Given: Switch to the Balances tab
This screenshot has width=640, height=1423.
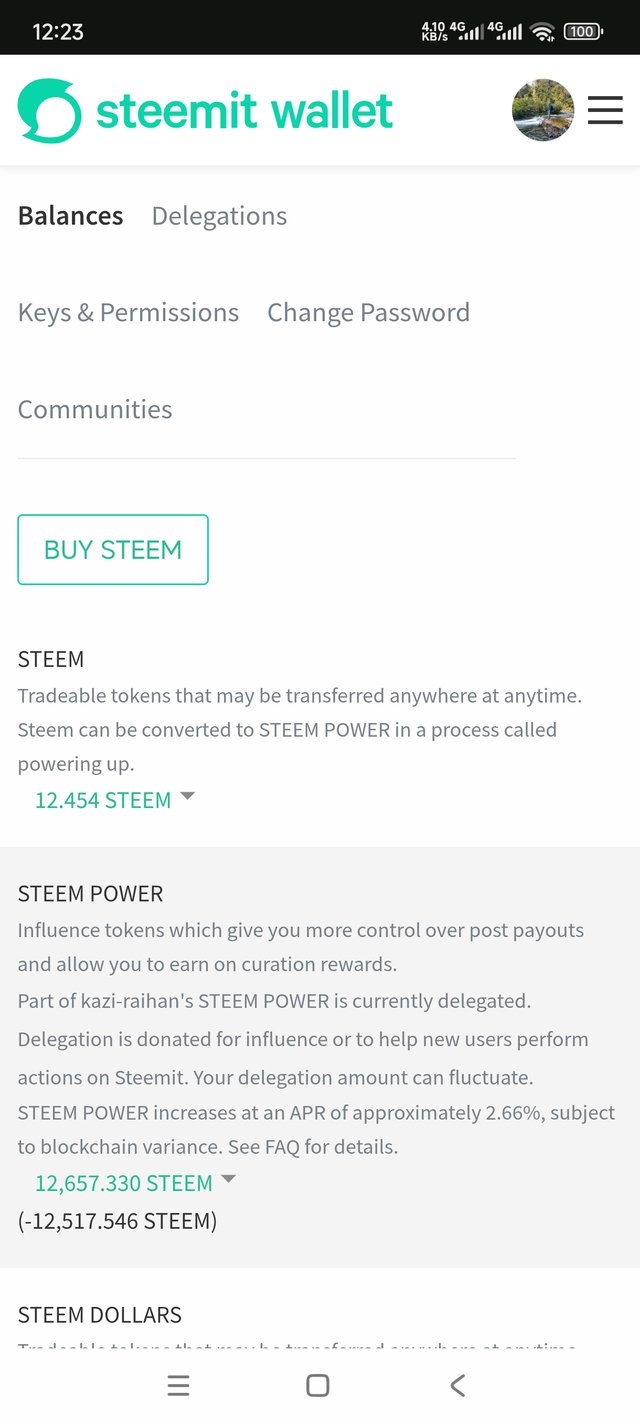Looking at the screenshot, I should [71, 216].
